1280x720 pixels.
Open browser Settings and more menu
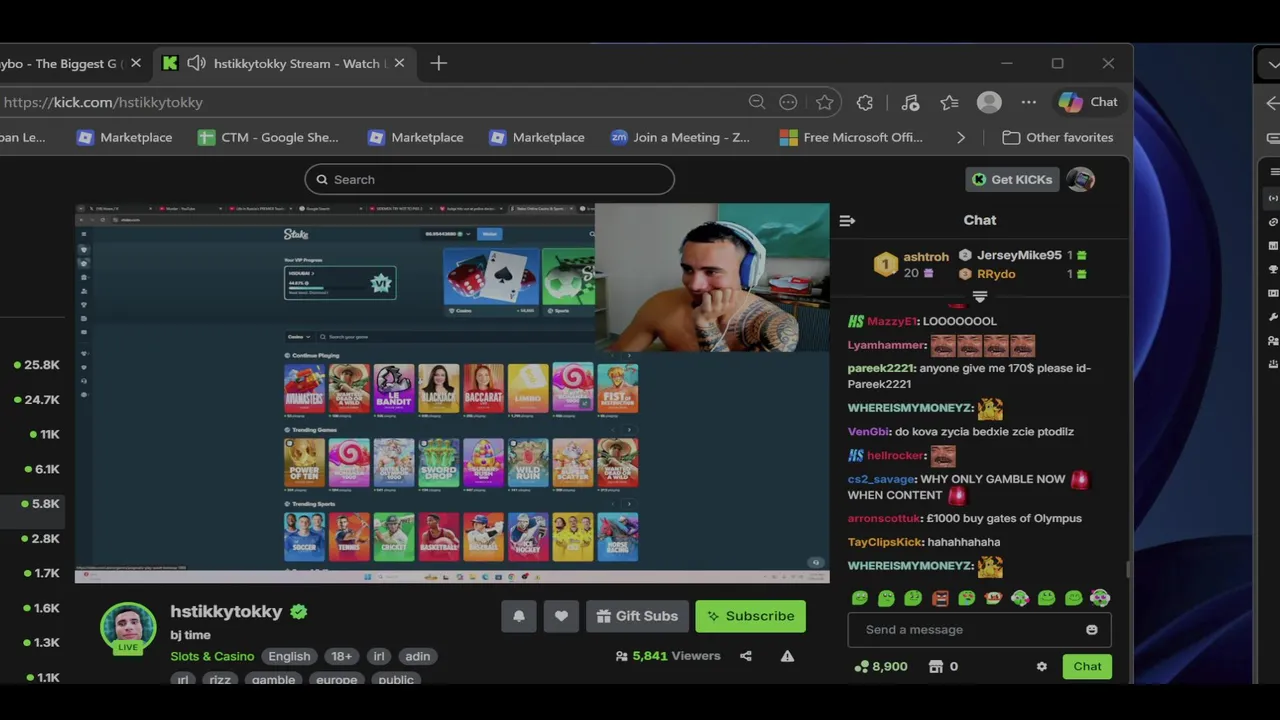pyautogui.click(x=1028, y=102)
